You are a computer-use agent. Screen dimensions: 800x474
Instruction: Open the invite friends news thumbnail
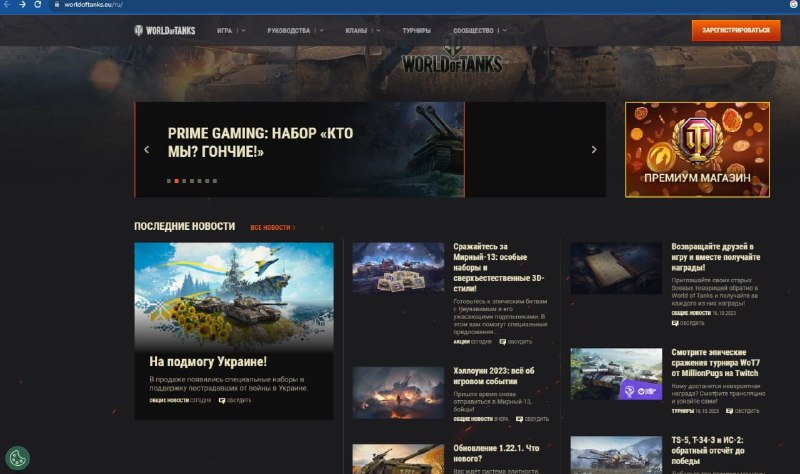616,268
